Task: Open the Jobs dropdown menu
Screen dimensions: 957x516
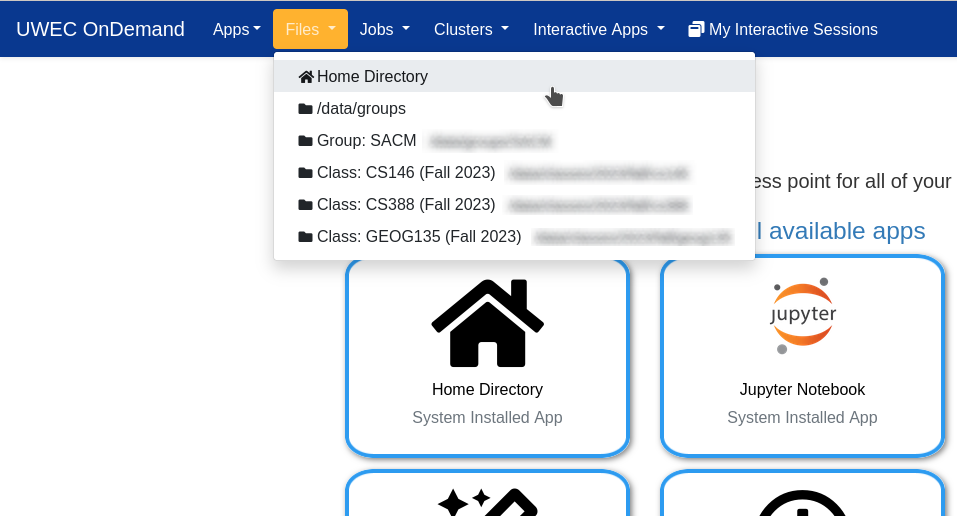Action: click(385, 30)
